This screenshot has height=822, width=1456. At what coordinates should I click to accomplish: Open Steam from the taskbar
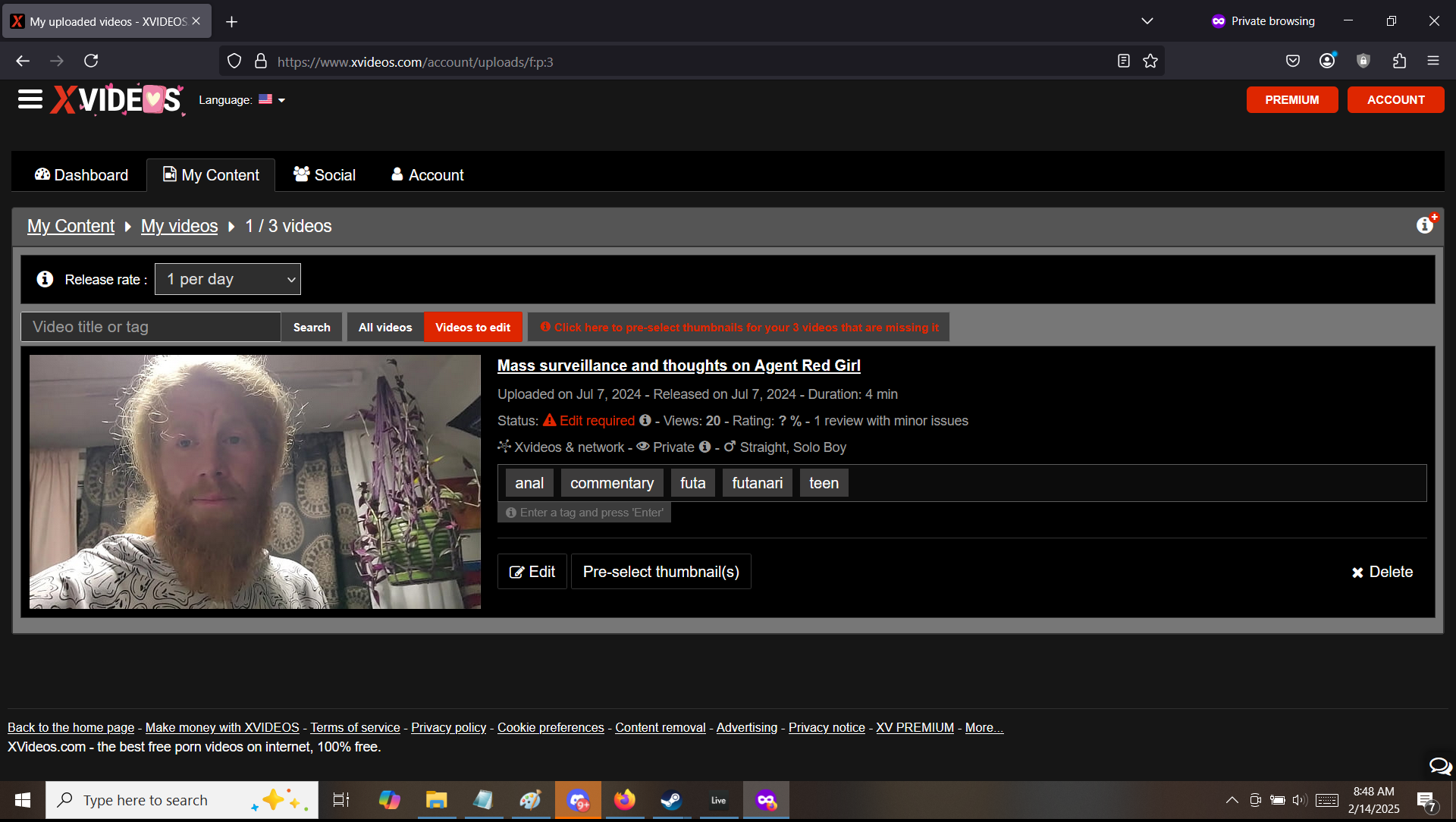[671, 800]
